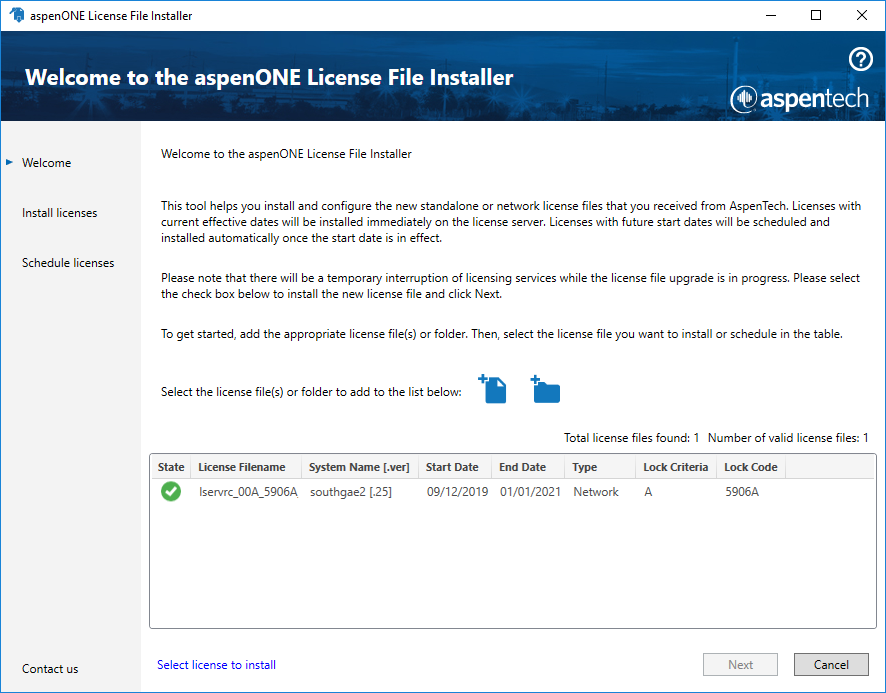Click the add license file icon
886x693 pixels.
pyautogui.click(x=493, y=389)
